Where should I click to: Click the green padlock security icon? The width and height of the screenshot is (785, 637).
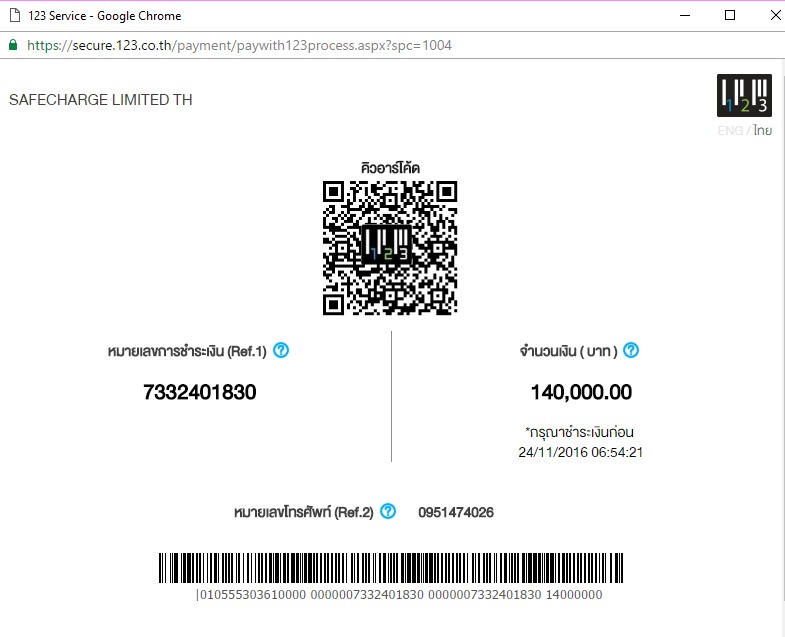14,45
